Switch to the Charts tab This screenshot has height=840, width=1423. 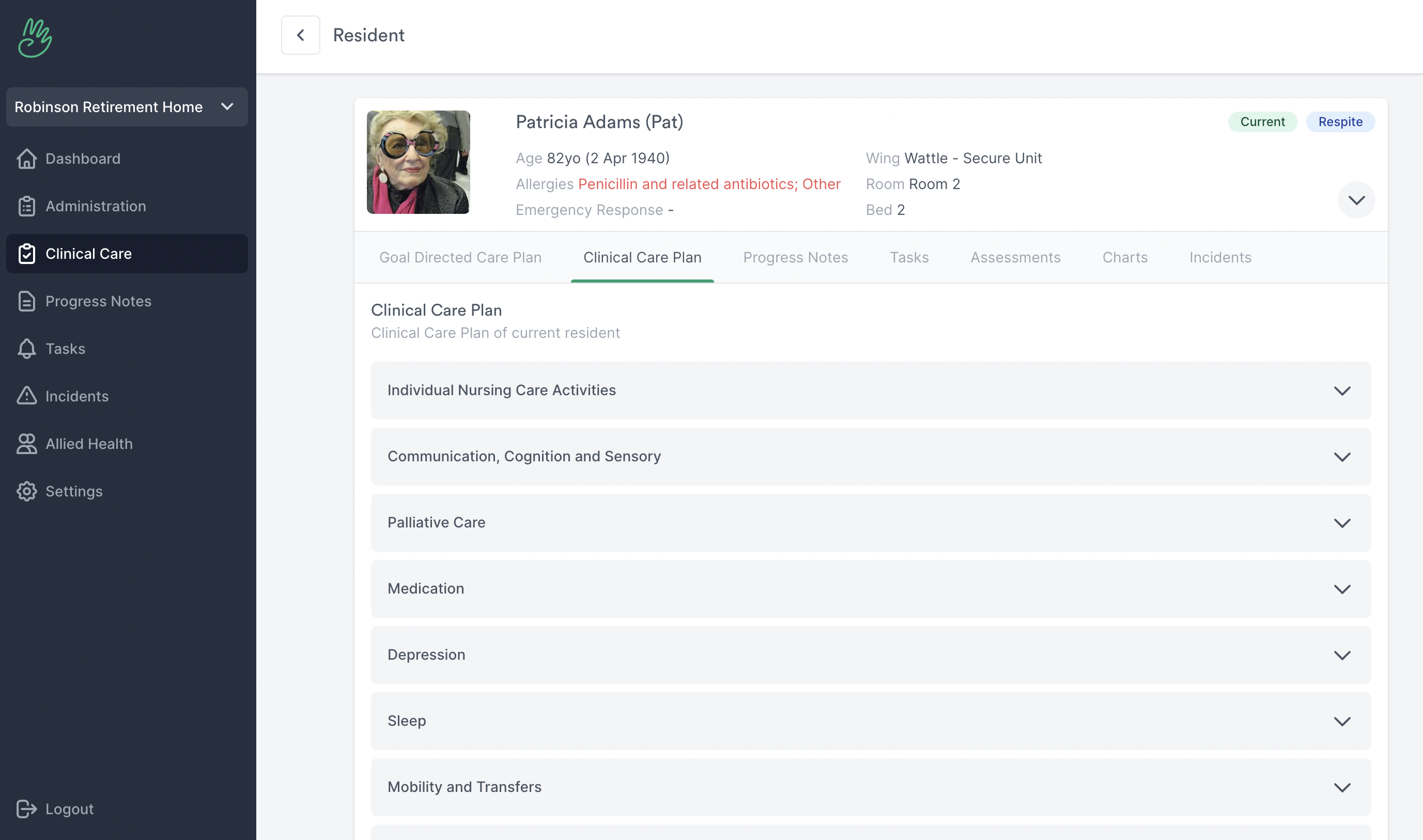pyautogui.click(x=1125, y=258)
